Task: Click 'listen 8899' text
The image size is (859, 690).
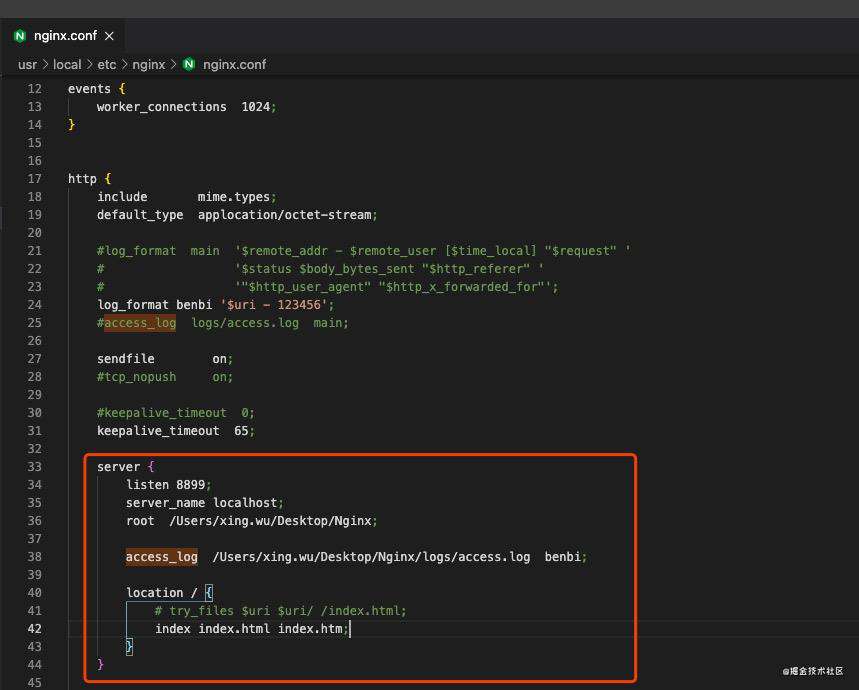Action: coord(165,485)
